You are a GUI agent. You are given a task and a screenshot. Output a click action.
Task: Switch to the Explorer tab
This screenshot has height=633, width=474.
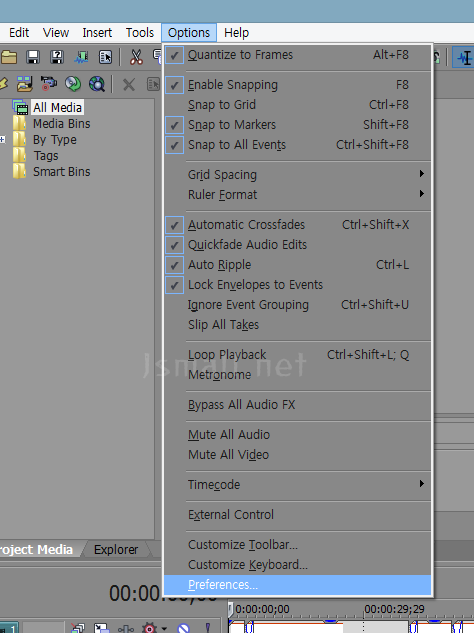tap(116, 549)
